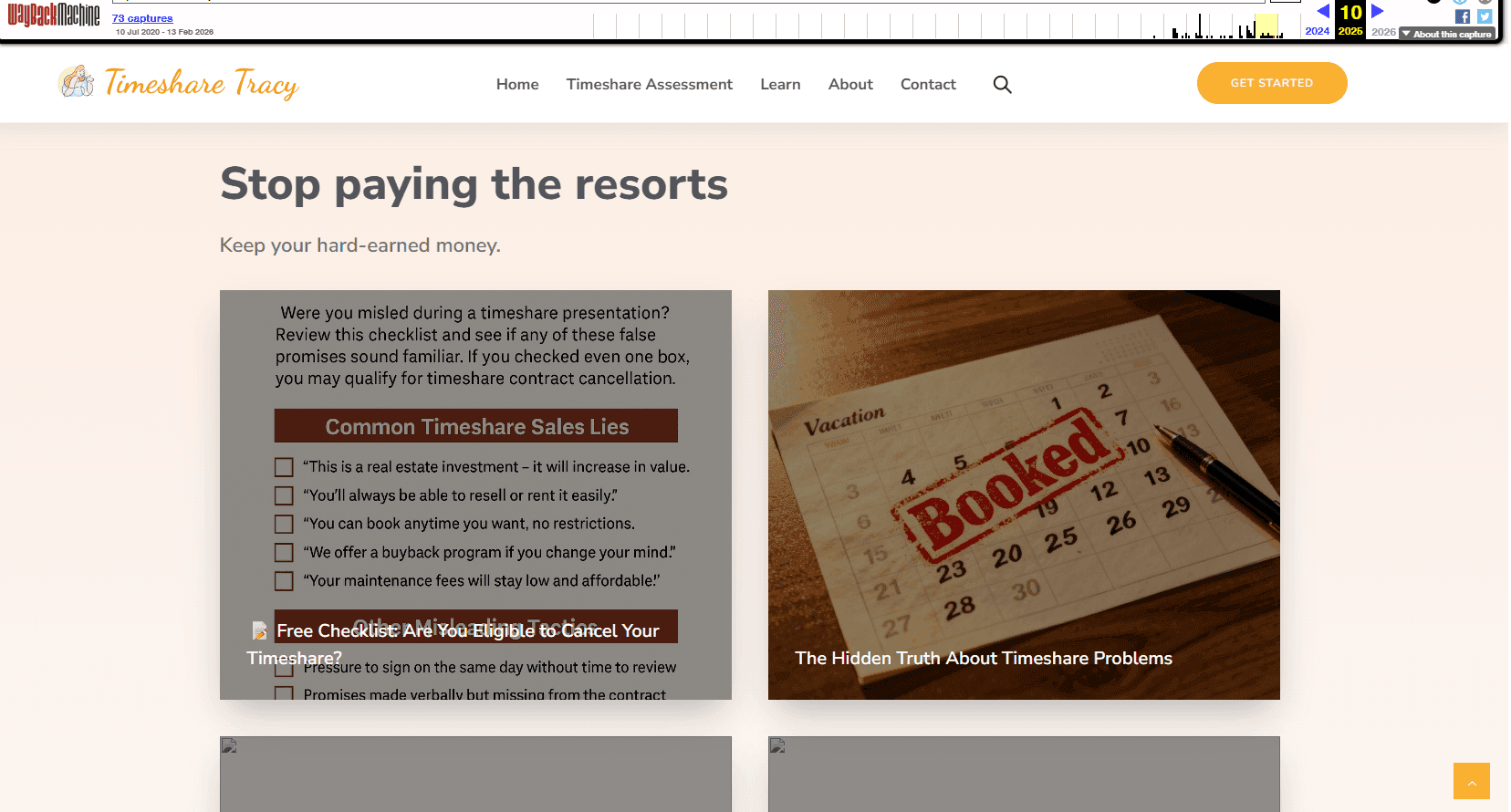This screenshot has width=1511, height=812.
Task: Navigate to the Contact page
Action: click(928, 84)
